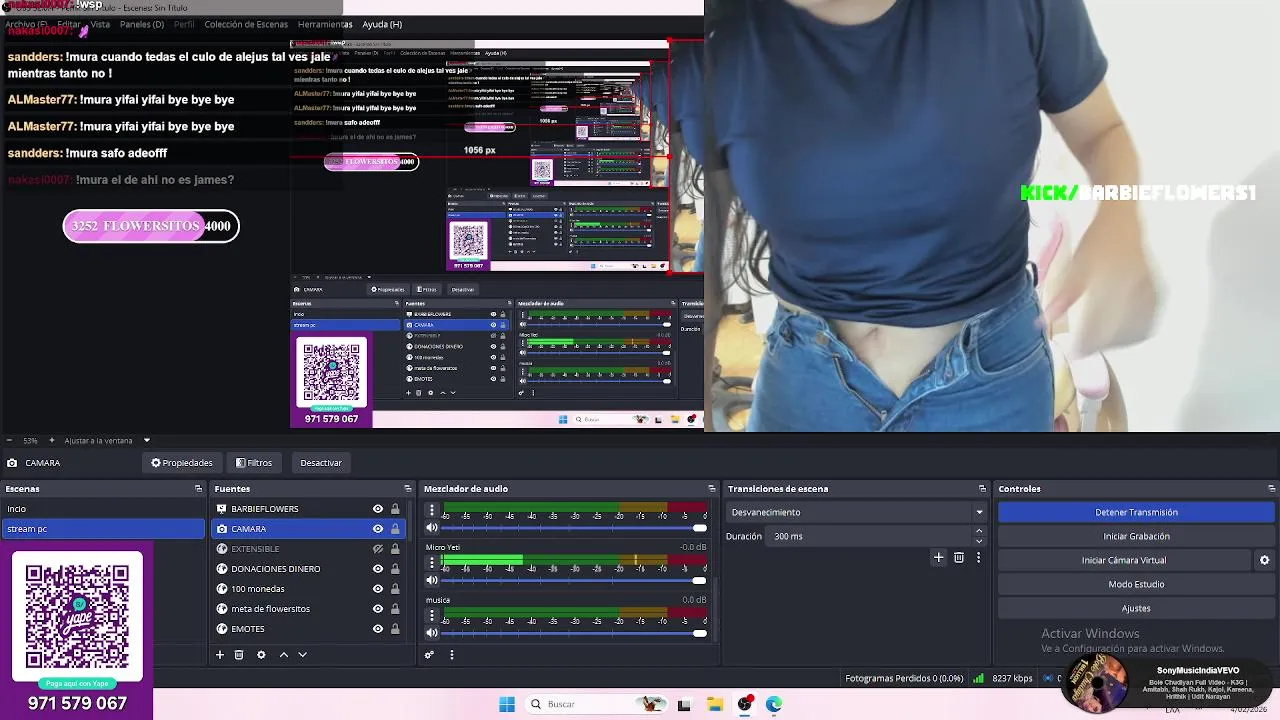1280x720 pixels.
Task: Delete scene transition with trash icon
Action: [x=959, y=557]
